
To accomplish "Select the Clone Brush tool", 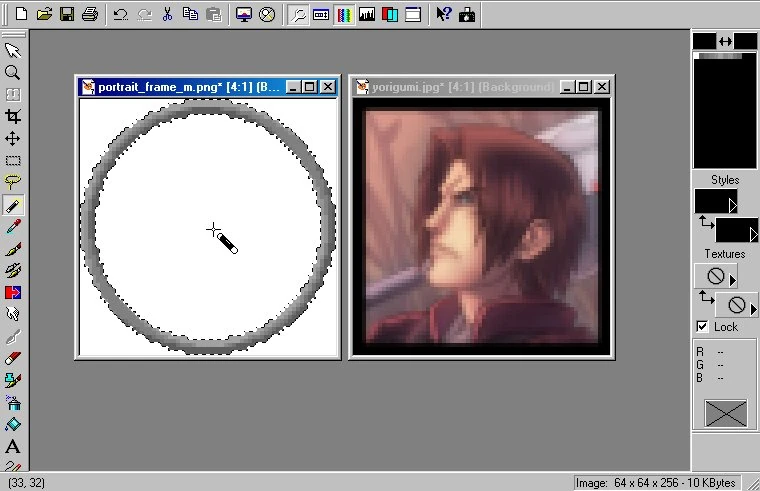I will 13,270.
